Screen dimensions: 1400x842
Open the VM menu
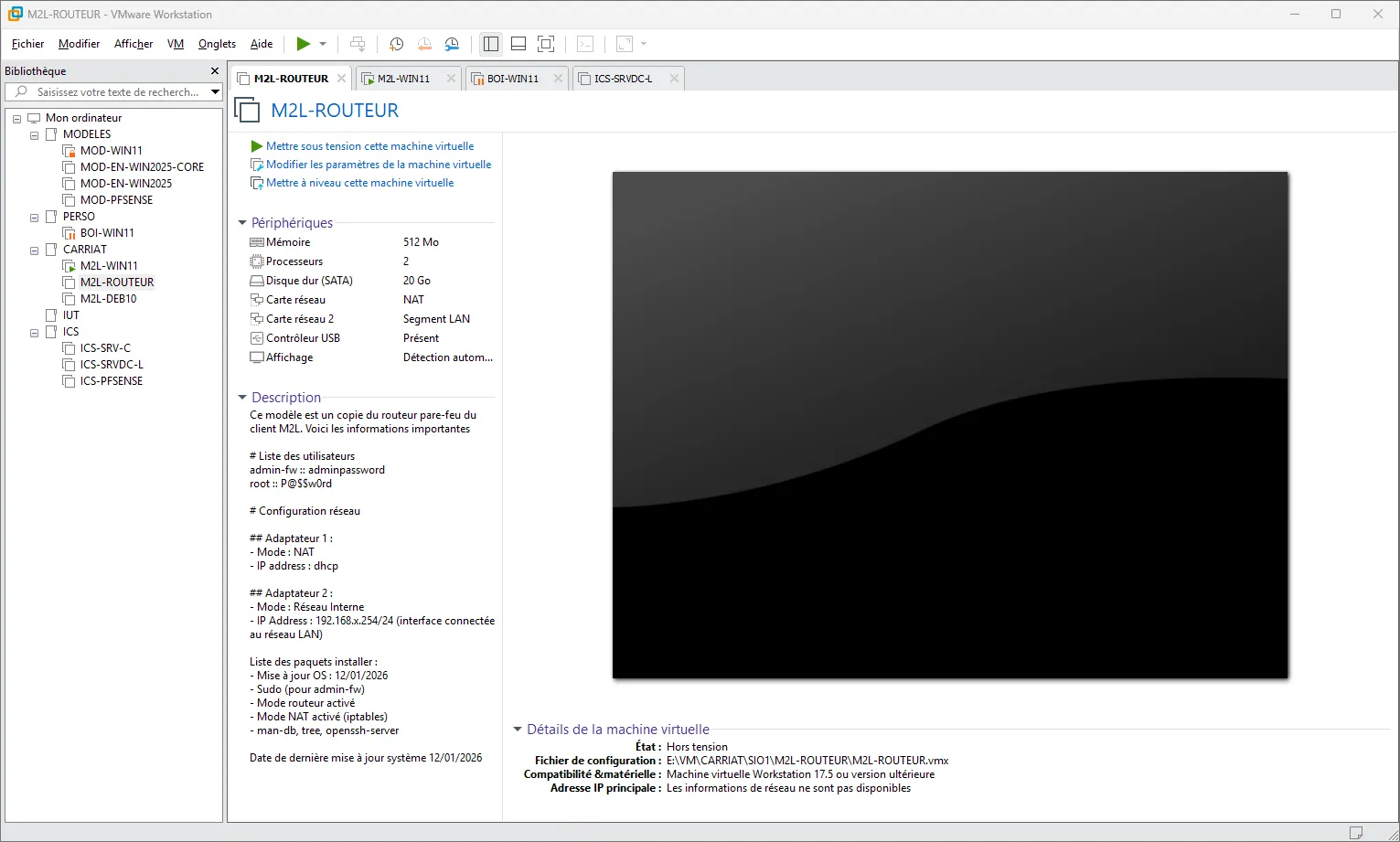click(x=176, y=44)
